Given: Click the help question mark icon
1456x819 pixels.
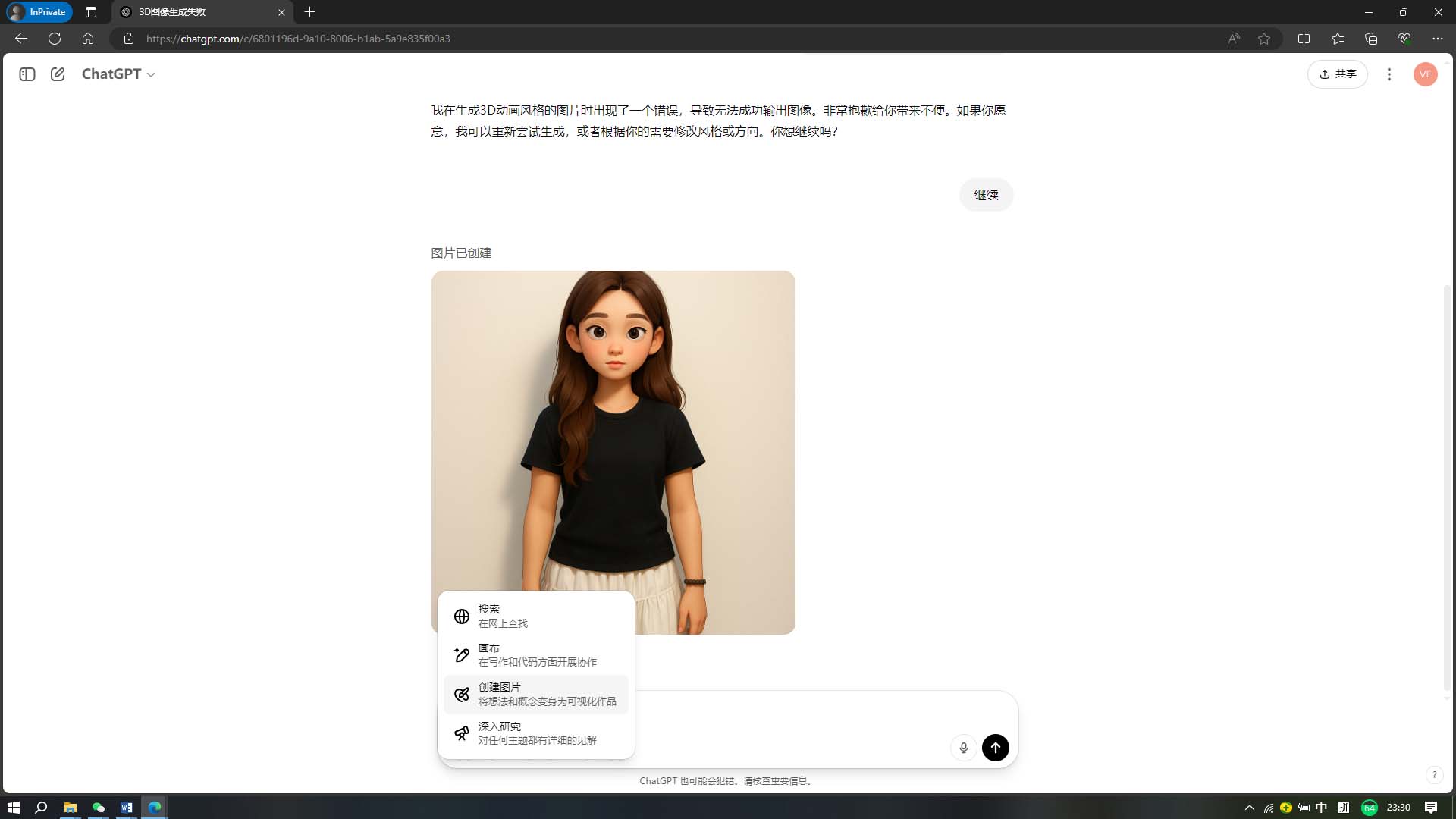Looking at the screenshot, I should 1433,775.
